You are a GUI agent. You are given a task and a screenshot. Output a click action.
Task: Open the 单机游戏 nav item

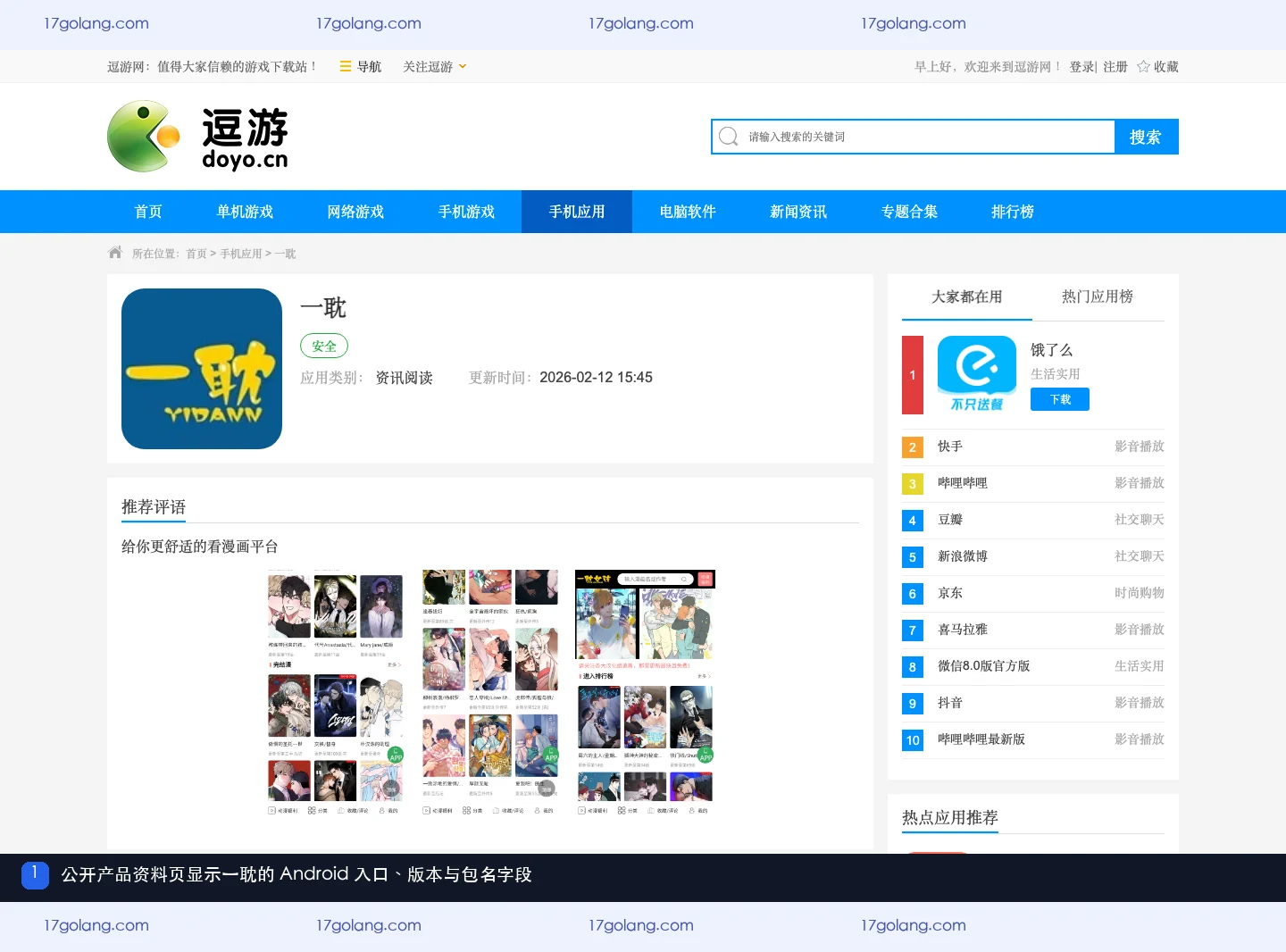click(x=245, y=212)
